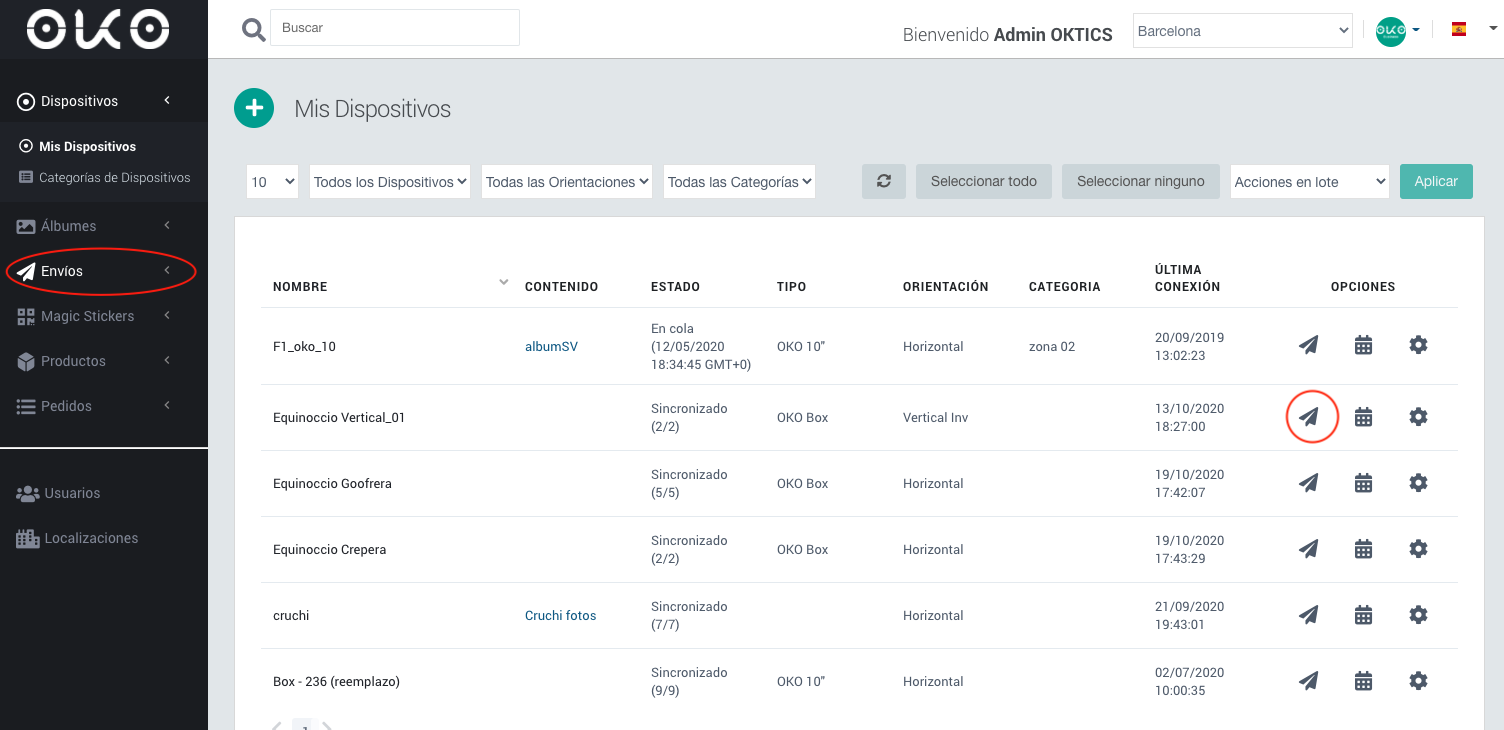This screenshot has height=730, width=1504.
Task: Click the ESTADO column header
Action: [x=675, y=286]
